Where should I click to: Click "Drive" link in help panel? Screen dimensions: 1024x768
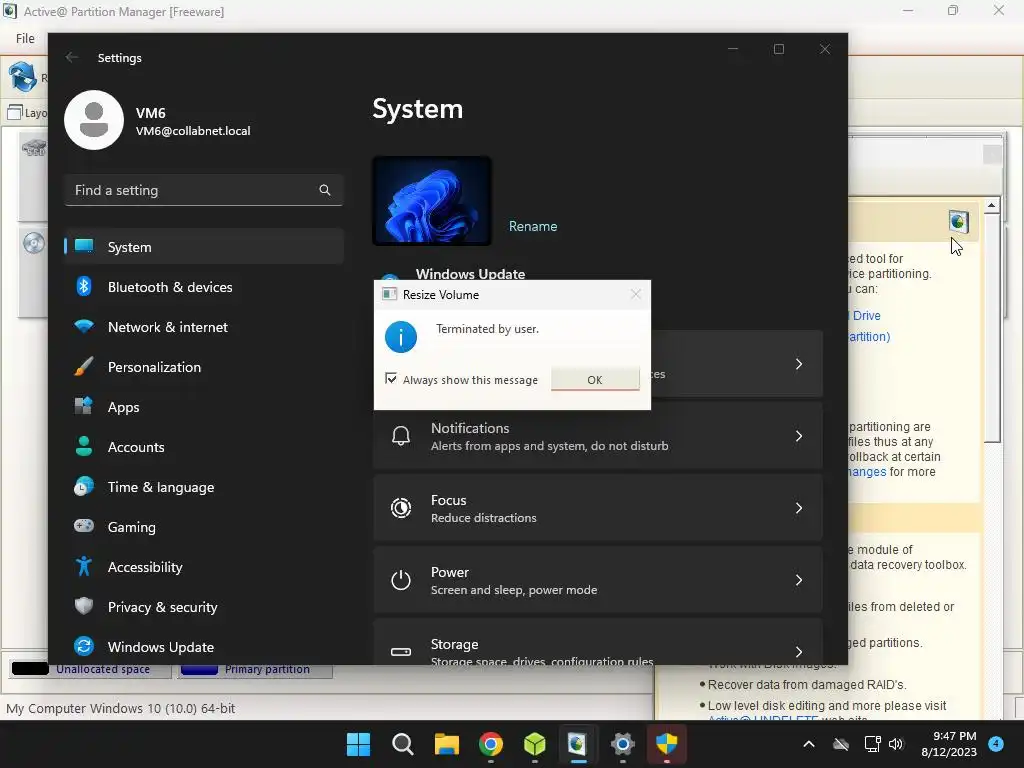(867, 315)
